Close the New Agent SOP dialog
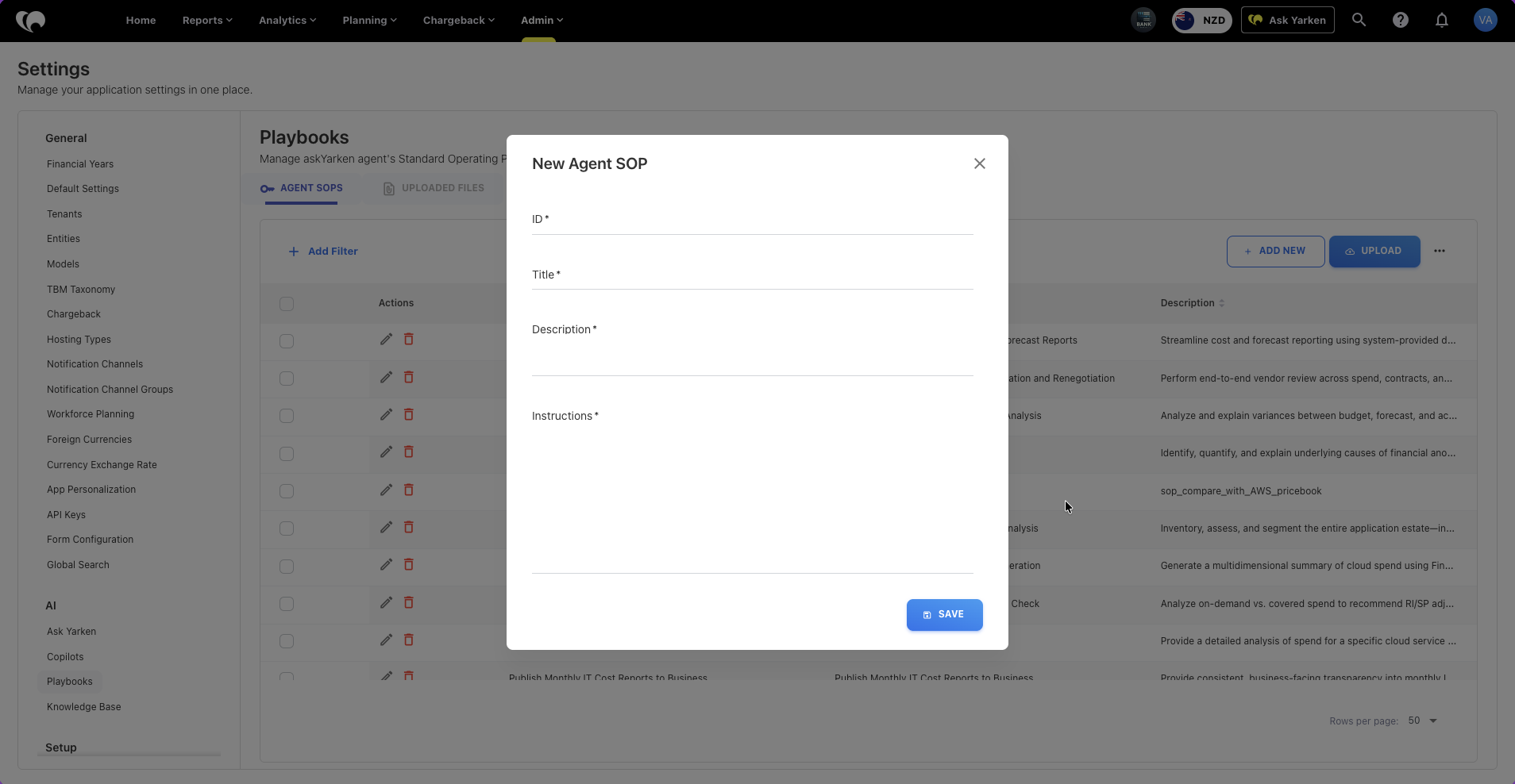 click(x=979, y=163)
